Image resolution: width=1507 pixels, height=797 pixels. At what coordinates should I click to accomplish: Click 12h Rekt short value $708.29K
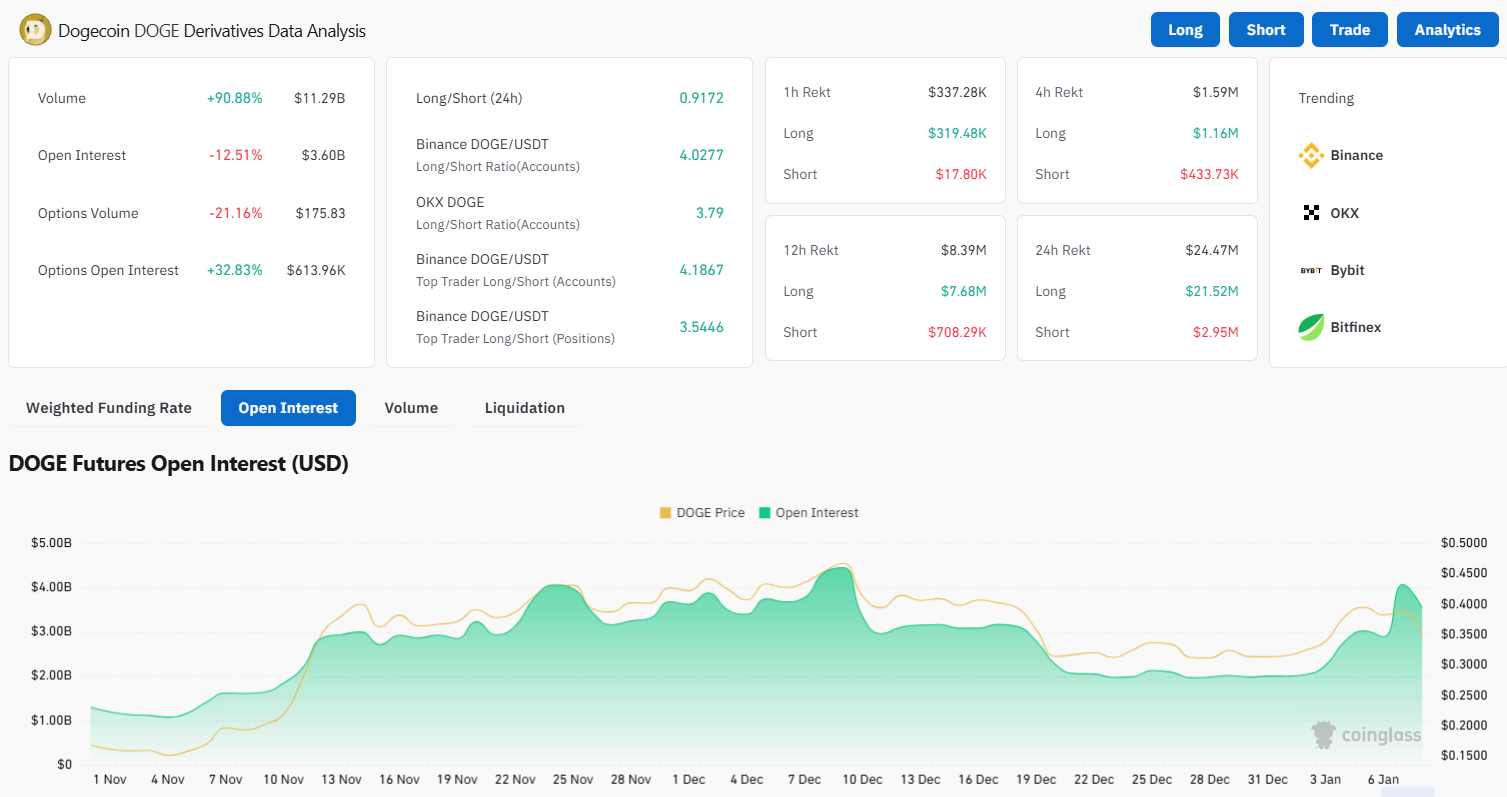tap(957, 332)
